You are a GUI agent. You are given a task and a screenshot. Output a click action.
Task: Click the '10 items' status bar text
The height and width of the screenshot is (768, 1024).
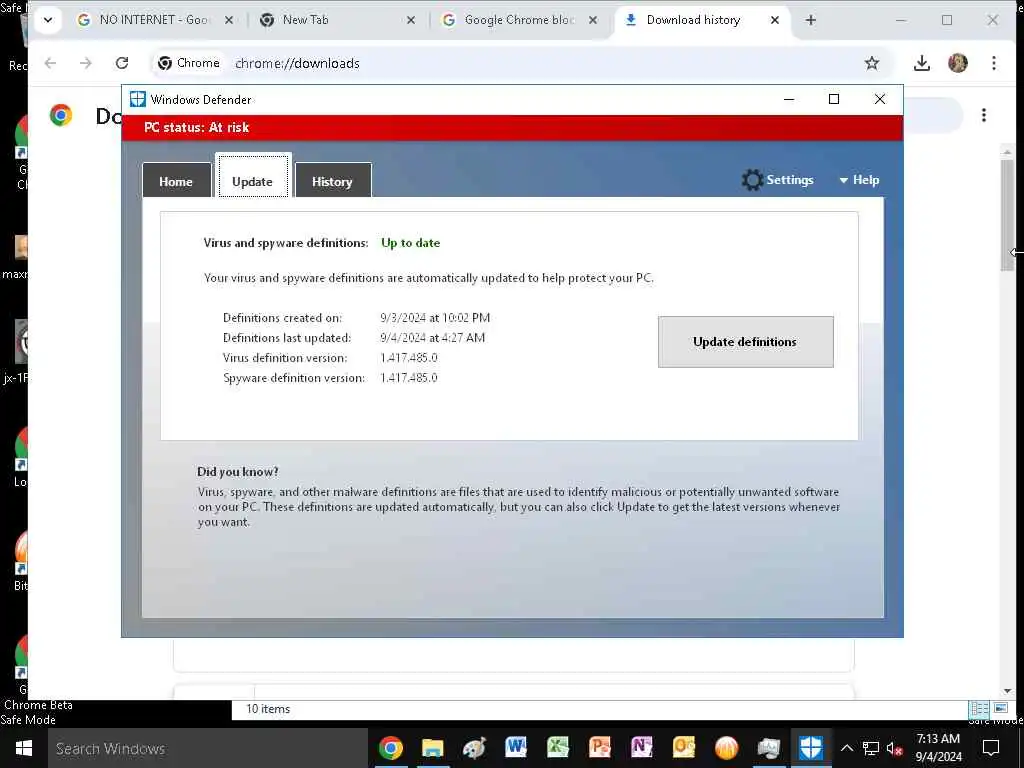click(268, 709)
